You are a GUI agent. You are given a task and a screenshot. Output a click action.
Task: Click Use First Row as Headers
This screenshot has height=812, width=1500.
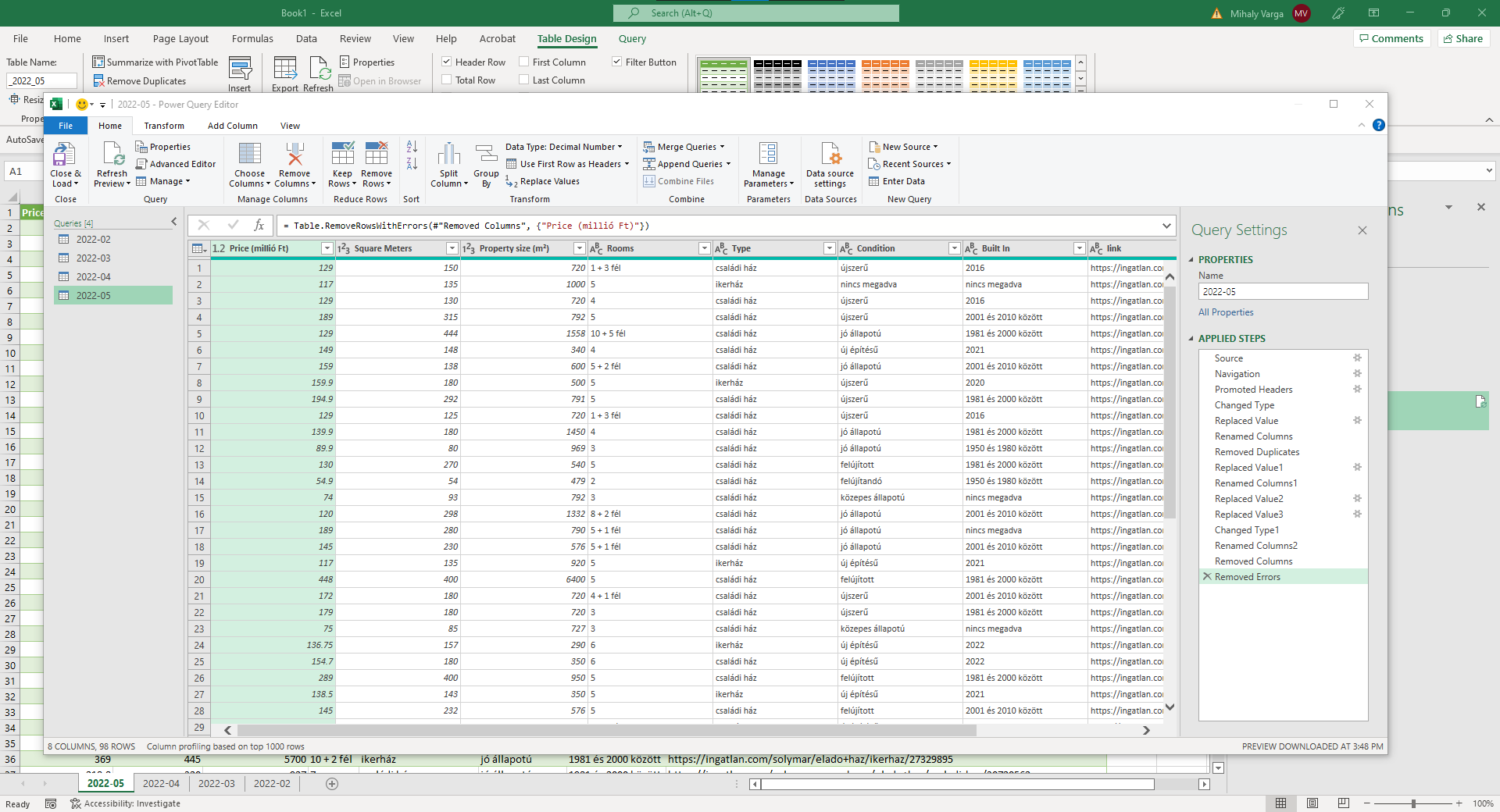pyautogui.click(x=567, y=164)
